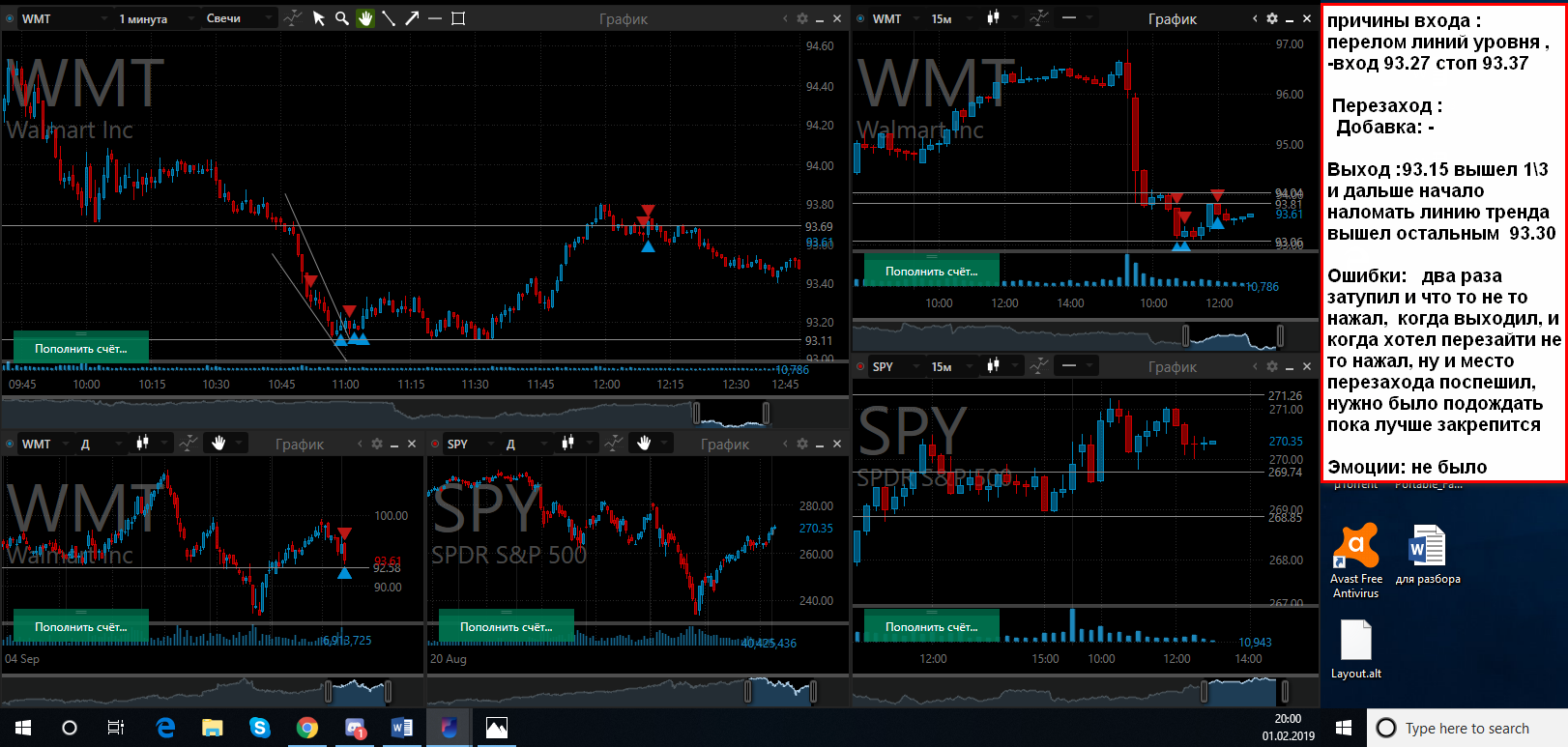Click 'График' title of WMT daily chart
The image size is (1568, 747).
tap(300, 445)
